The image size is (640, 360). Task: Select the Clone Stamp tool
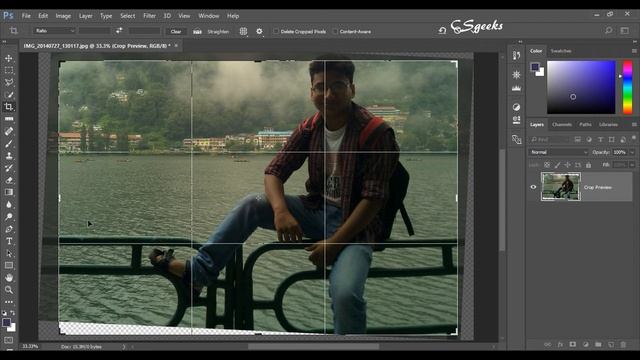point(9,156)
